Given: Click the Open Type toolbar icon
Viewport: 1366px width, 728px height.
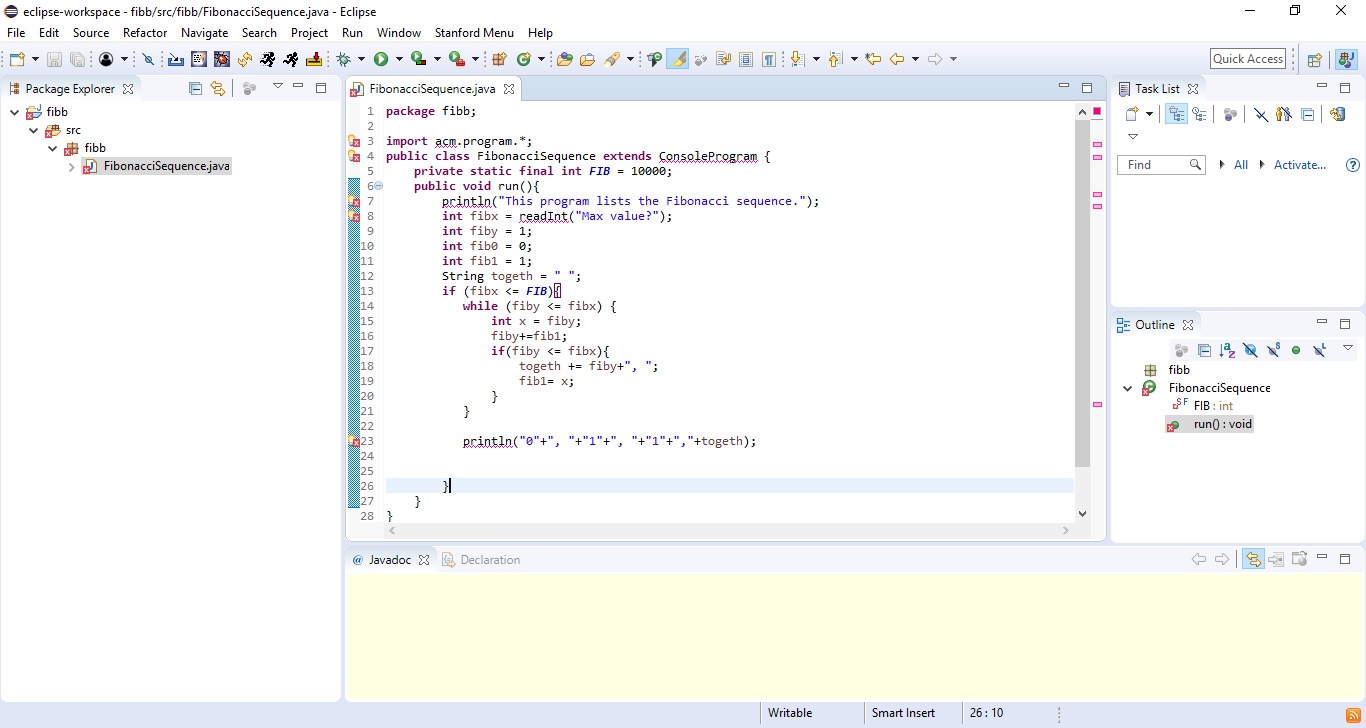Looking at the screenshot, I should click(564, 59).
